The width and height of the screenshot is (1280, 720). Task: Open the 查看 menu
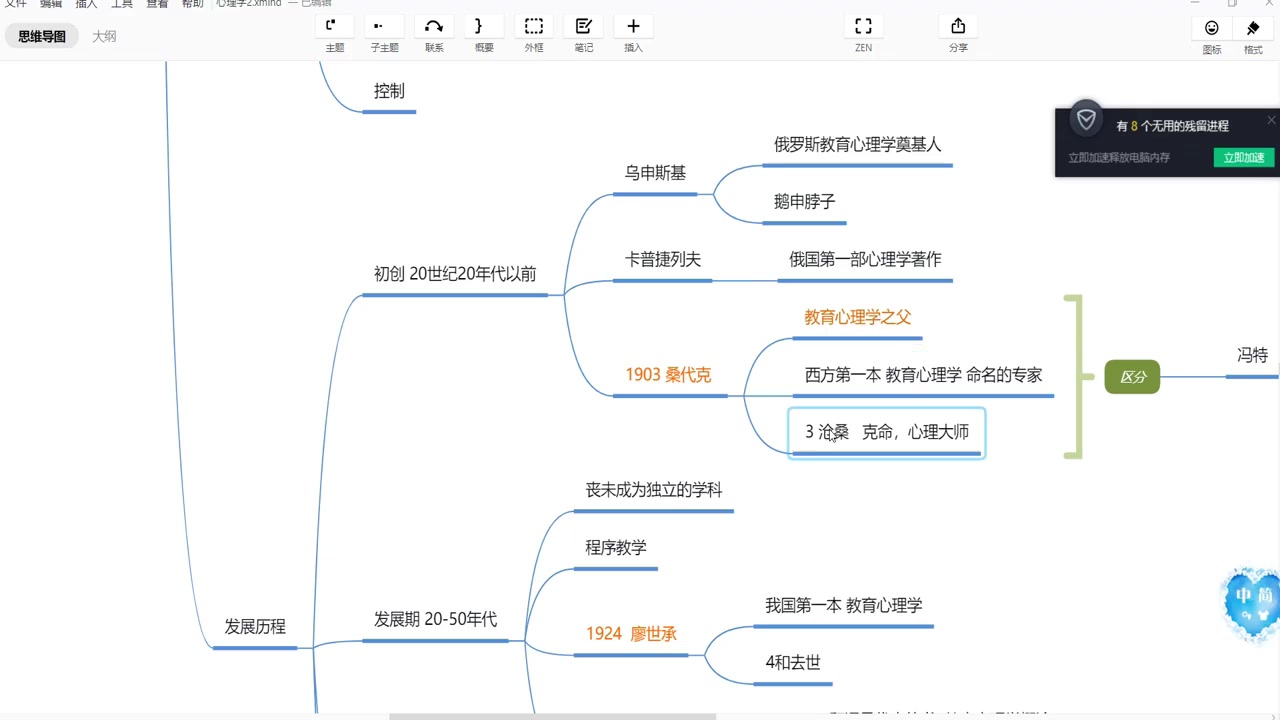(157, 4)
